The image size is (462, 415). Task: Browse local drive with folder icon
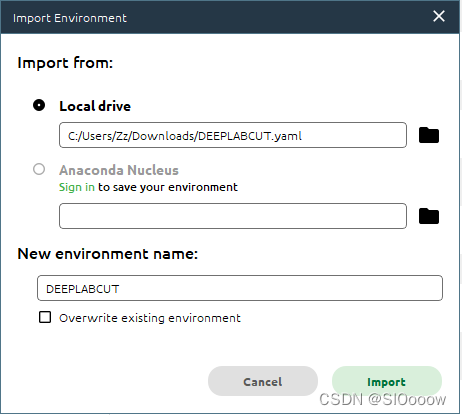coord(429,135)
